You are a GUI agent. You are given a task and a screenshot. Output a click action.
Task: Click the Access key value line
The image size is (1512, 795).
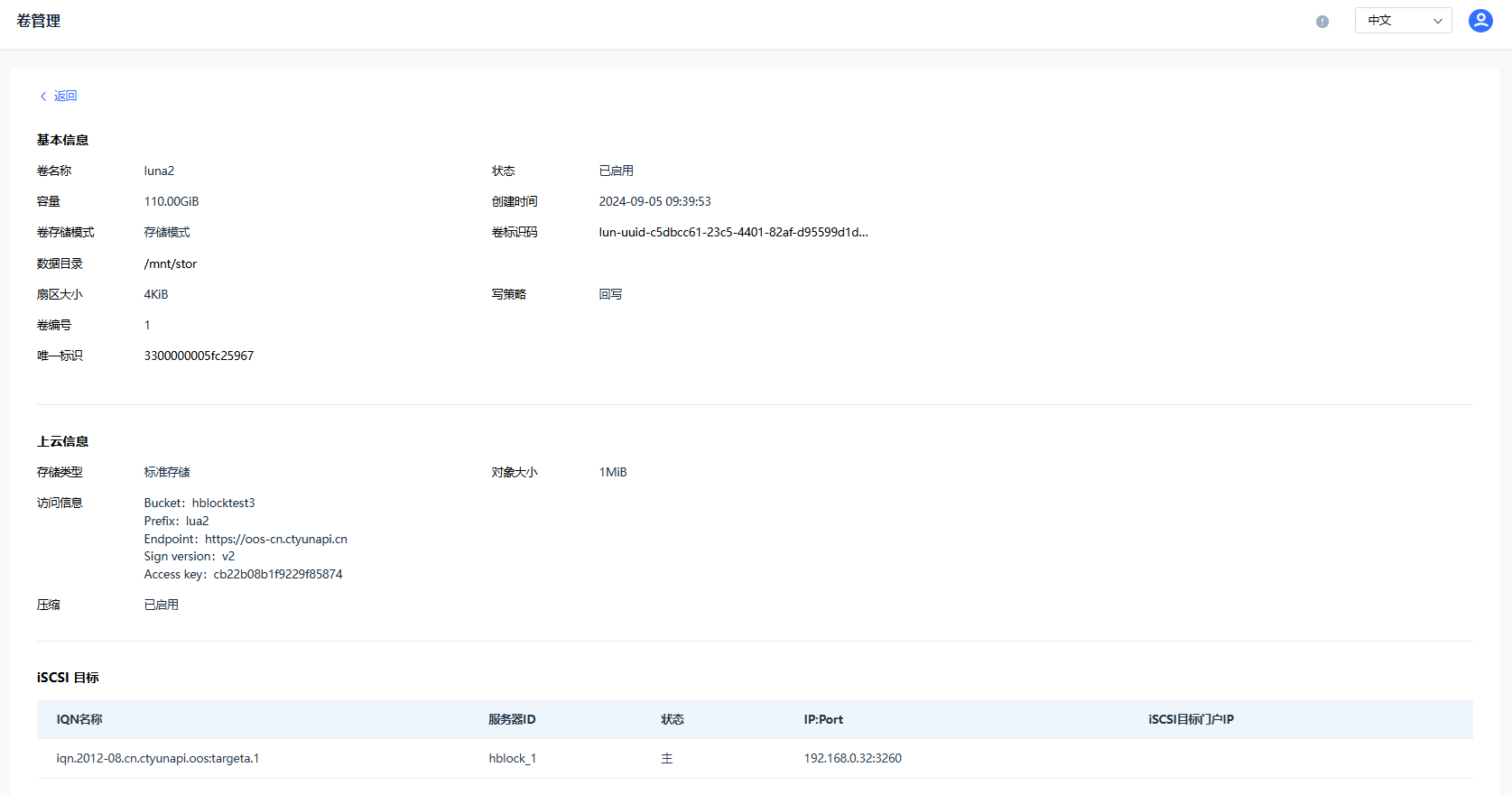pyautogui.click(x=244, y=574)
